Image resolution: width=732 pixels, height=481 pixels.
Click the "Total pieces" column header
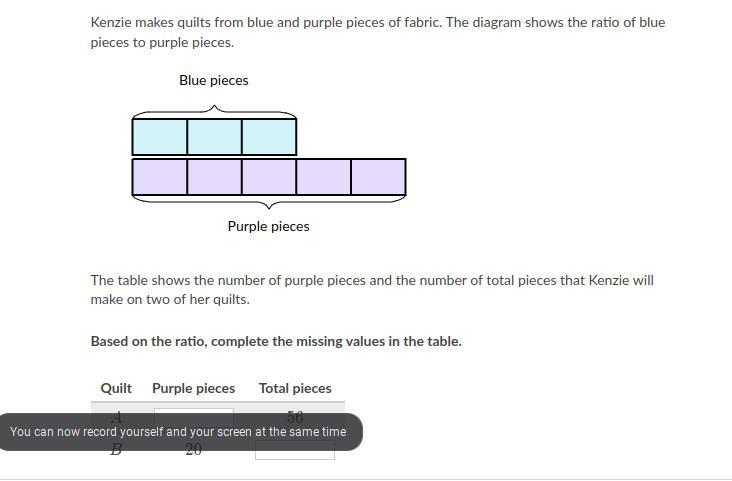click(295, 388)
